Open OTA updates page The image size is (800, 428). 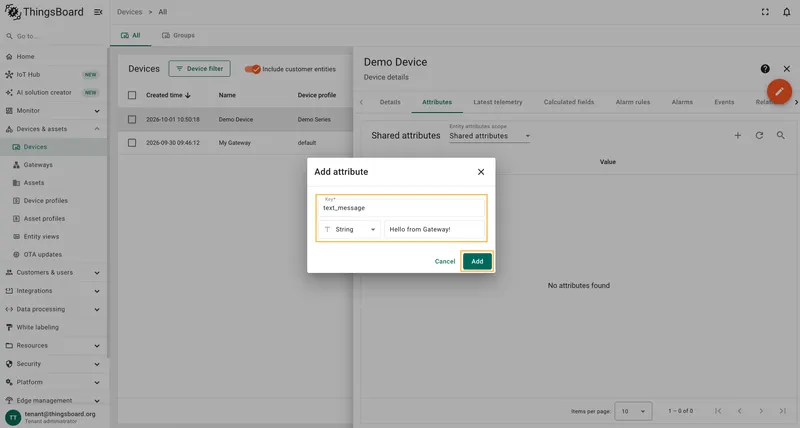(54, 255)
